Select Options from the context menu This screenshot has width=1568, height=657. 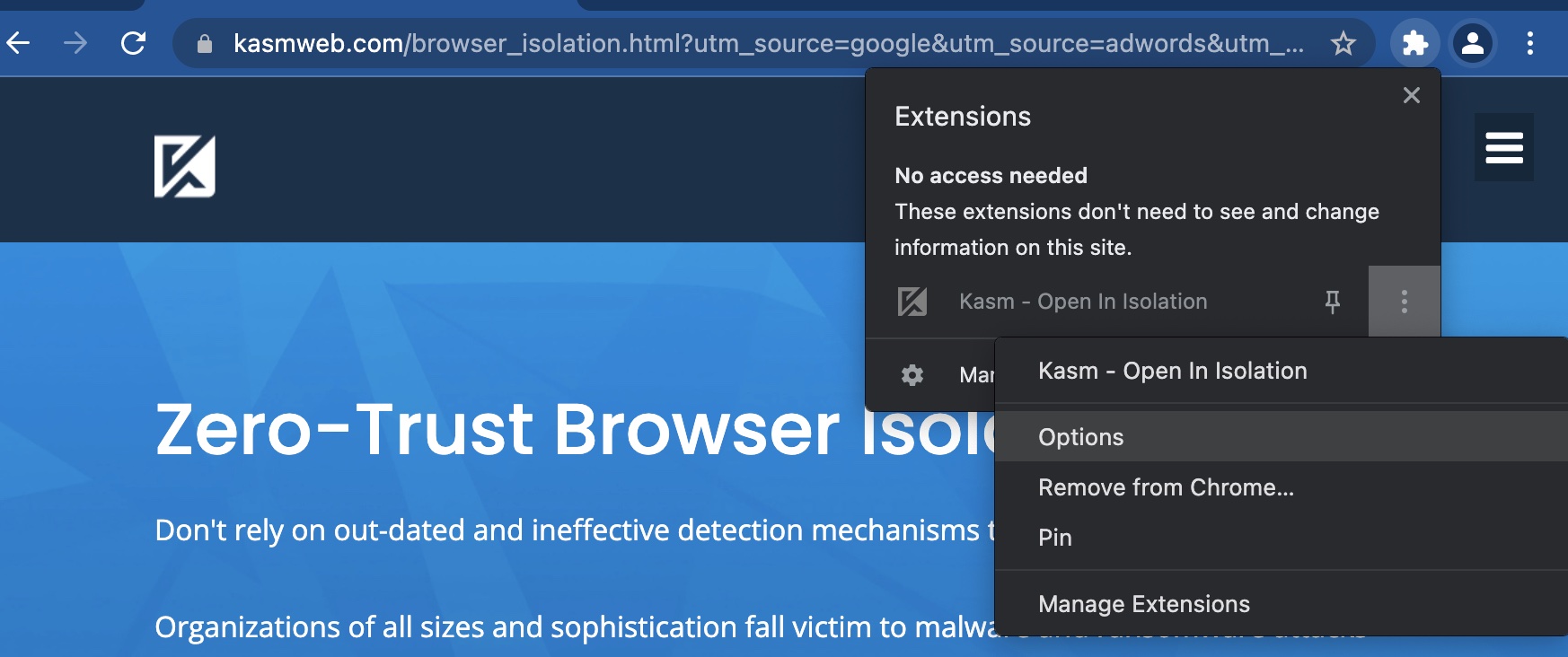click(x=1080, y=437)
